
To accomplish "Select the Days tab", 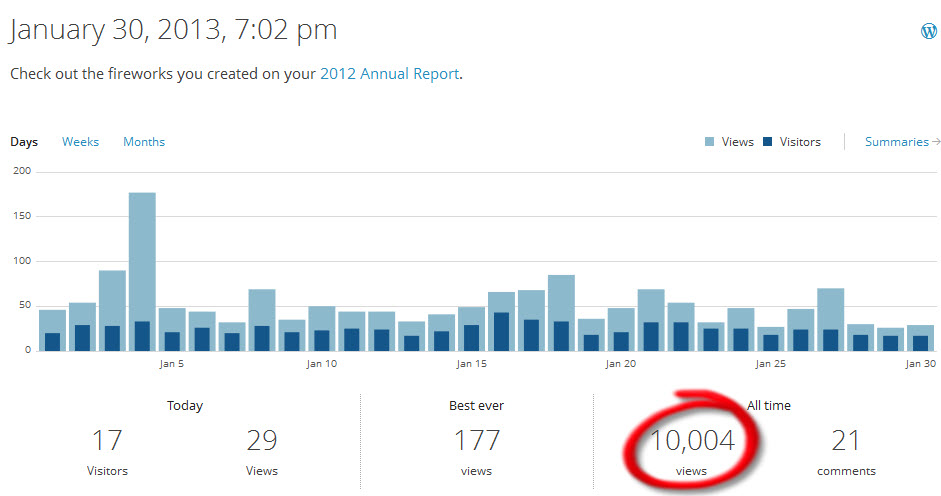I will (x=24, y=142).
